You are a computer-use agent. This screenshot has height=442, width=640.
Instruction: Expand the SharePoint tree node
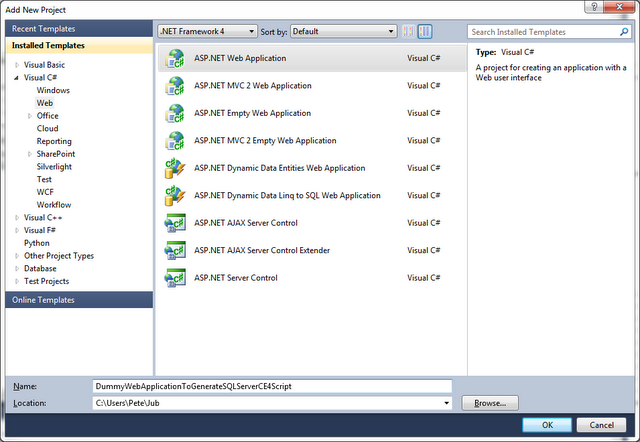coord(30,154)
